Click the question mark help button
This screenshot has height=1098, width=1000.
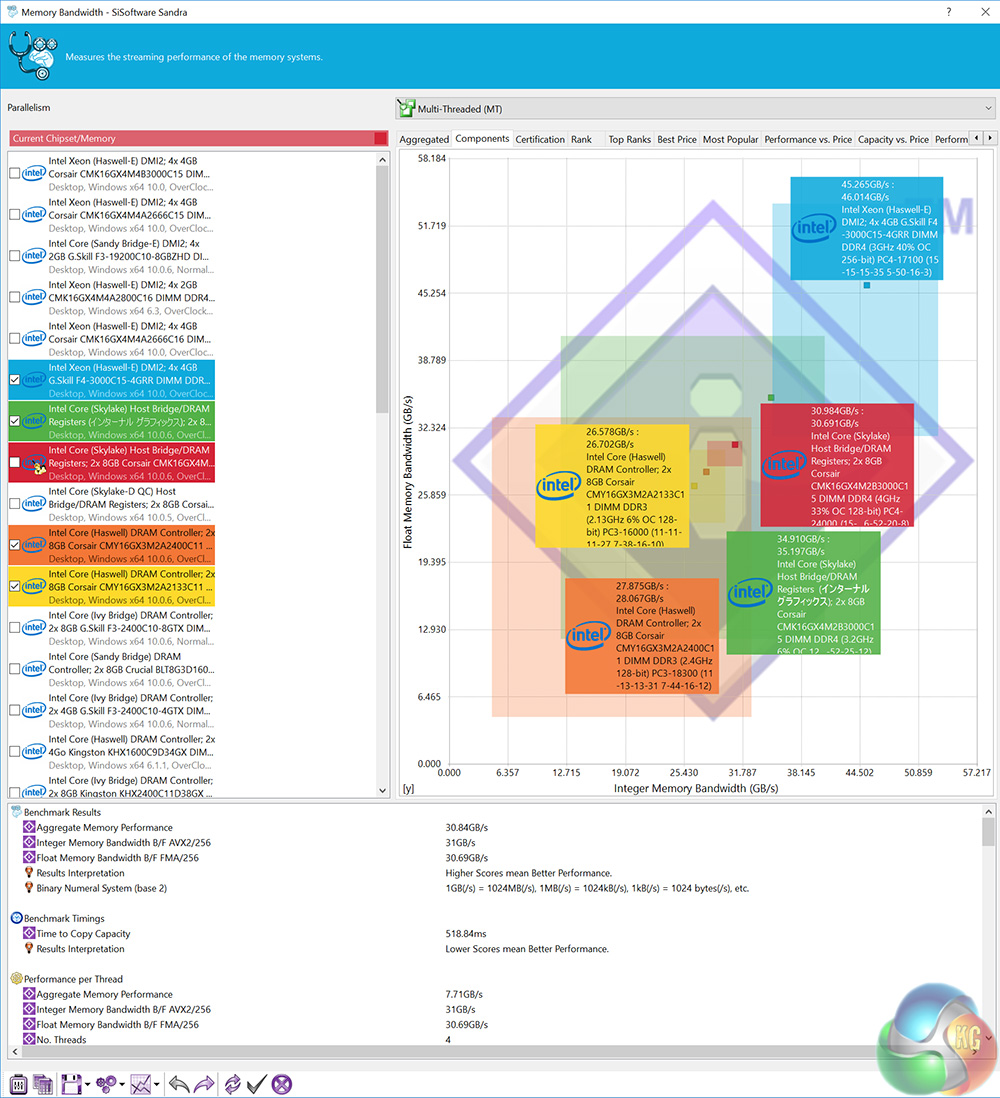[x=949, y=12]
